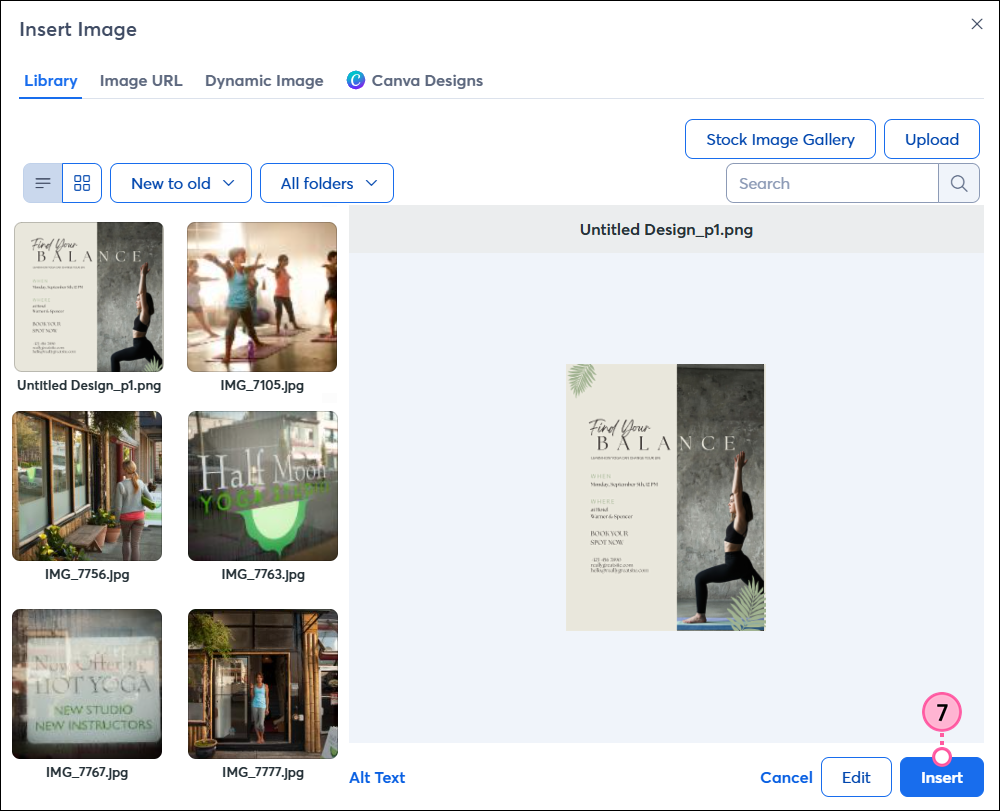Edit the selected Untitled Design image
This screenshot has width=1000, height=811.
[x=856, y=777]
